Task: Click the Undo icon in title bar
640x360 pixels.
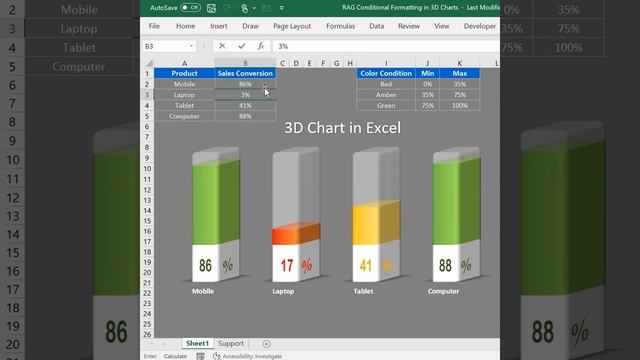Action: click(227, 8)
